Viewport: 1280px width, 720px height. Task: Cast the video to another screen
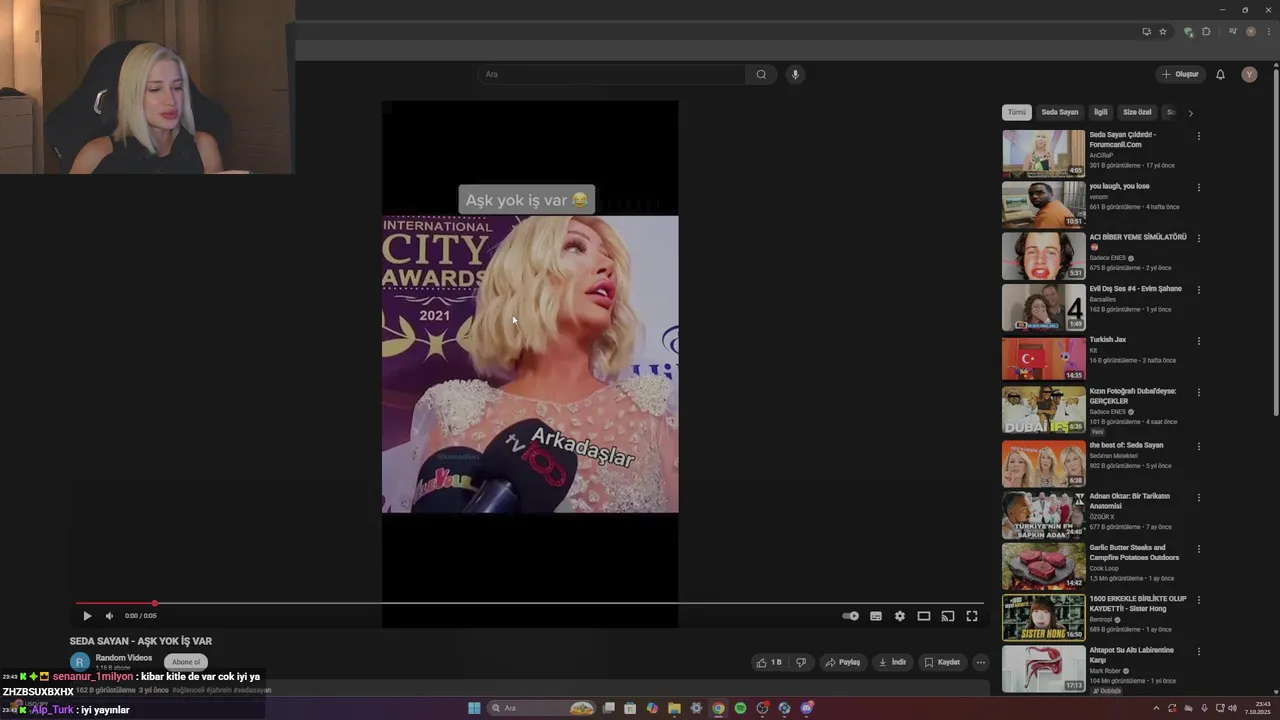click(948, 616)
